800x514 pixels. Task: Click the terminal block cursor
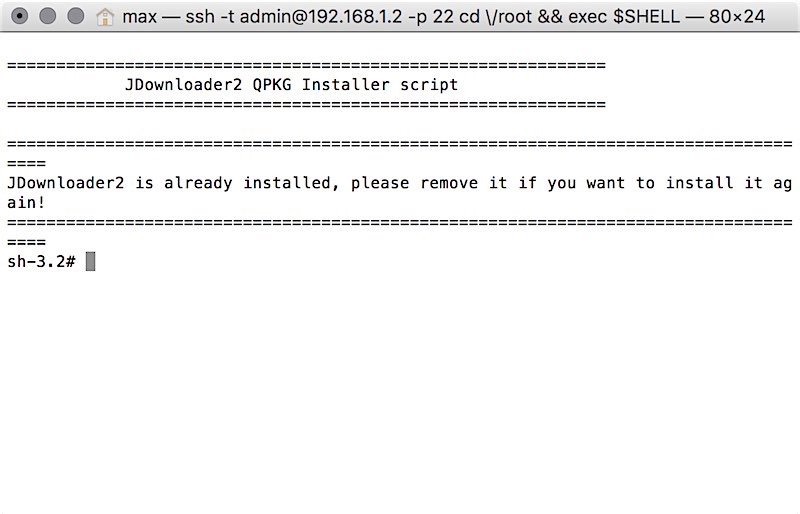pos(90,261)
